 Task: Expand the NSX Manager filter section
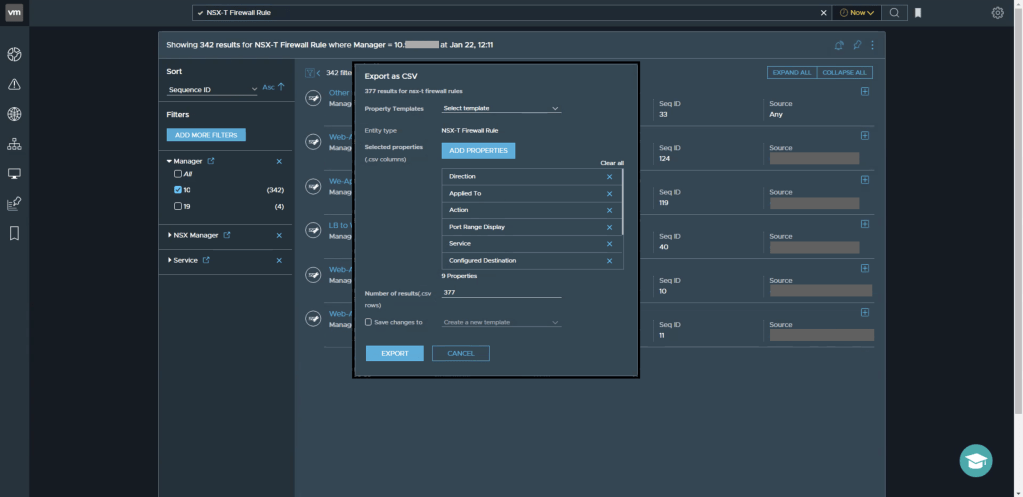tap(170, 235)
